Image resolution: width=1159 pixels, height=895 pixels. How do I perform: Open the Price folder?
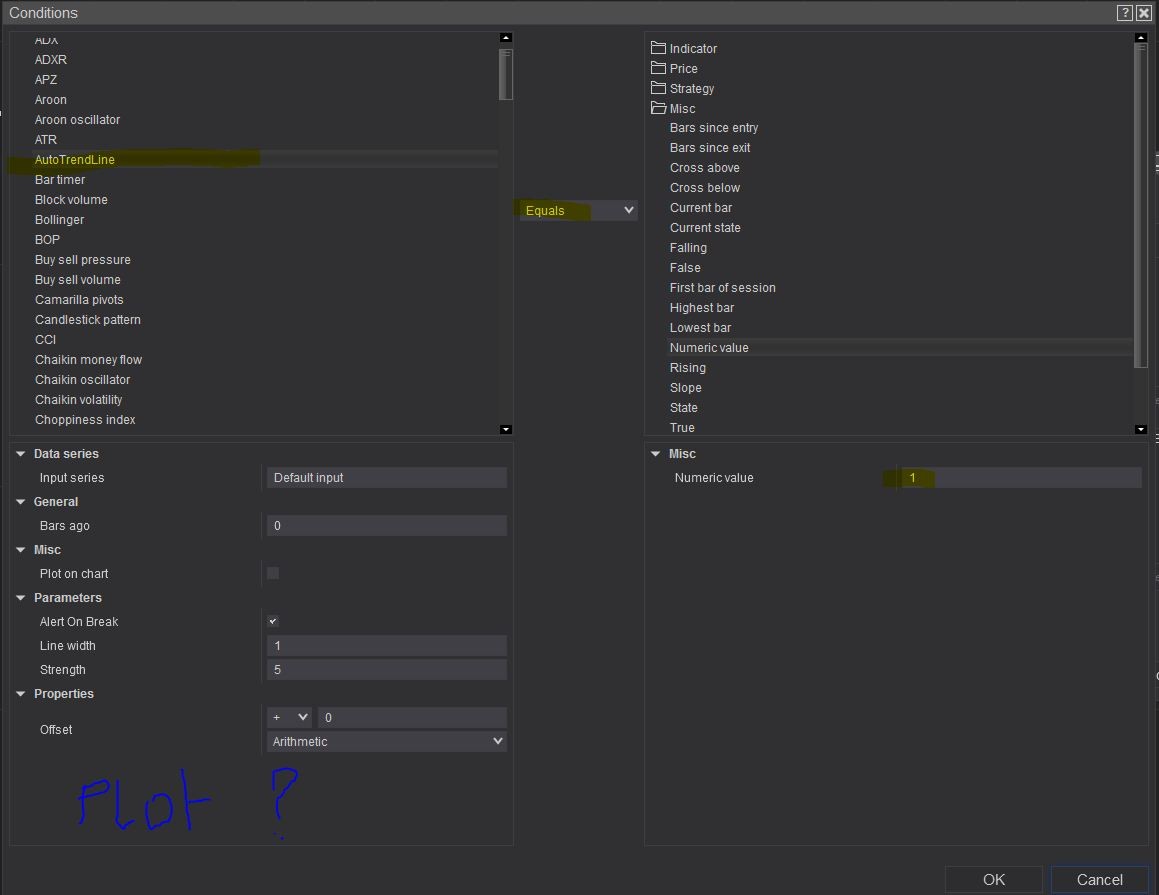674,69
